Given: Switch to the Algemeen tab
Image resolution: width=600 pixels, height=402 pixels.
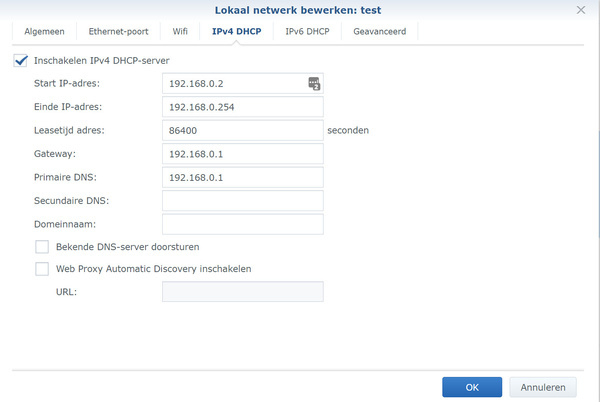Looking at the screenshot, I should [x=45, y=32].
